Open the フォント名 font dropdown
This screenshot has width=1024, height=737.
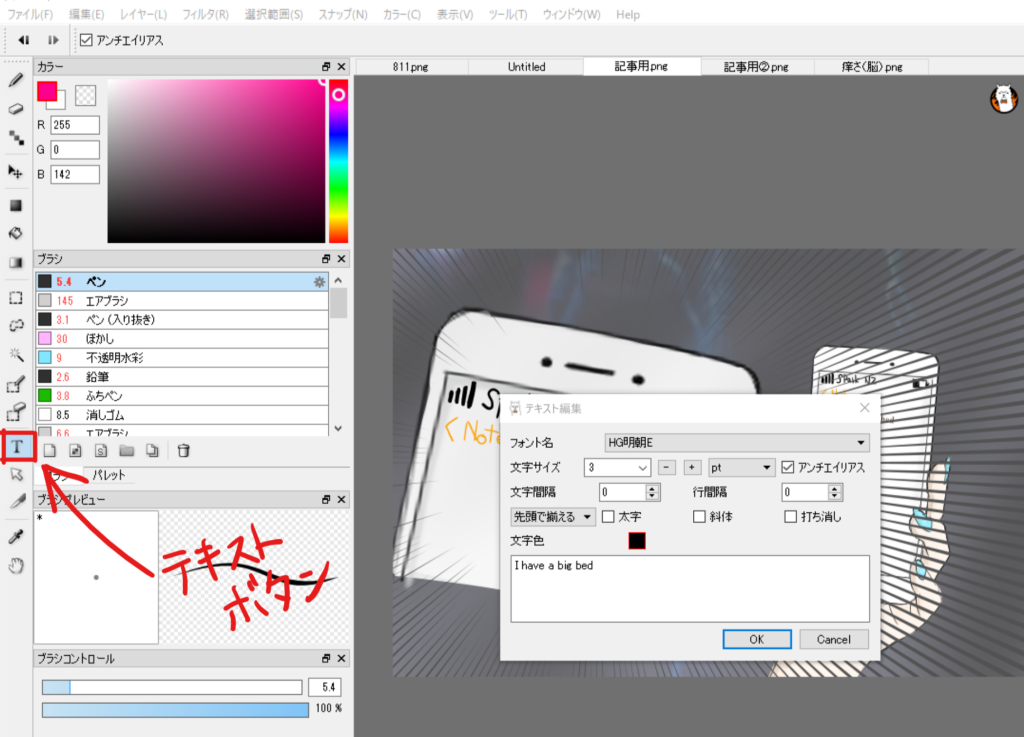[737, 442]
